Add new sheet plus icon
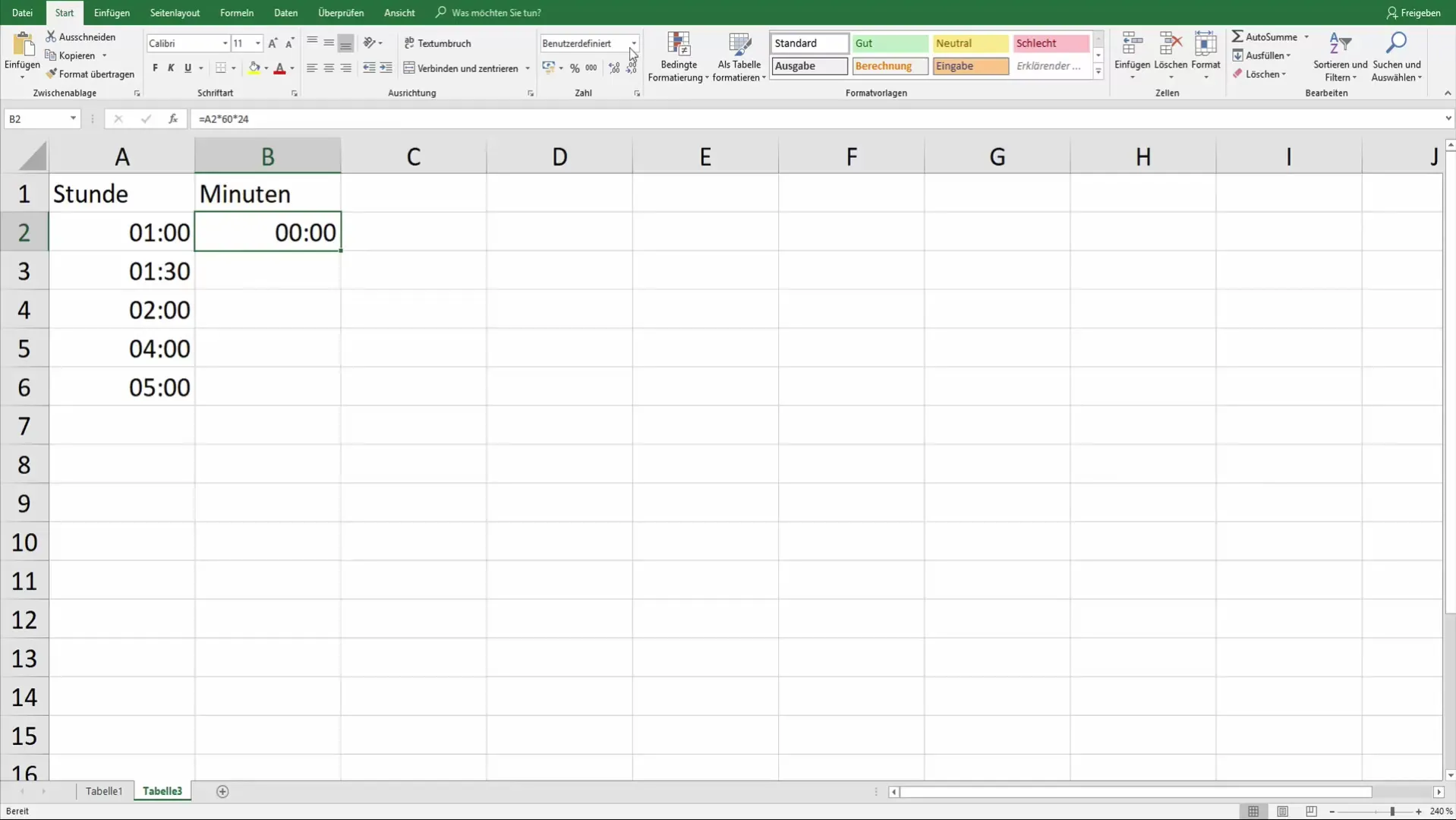Image resolution: width=1456 pixels, height=820 pixels. click(222, 791)
